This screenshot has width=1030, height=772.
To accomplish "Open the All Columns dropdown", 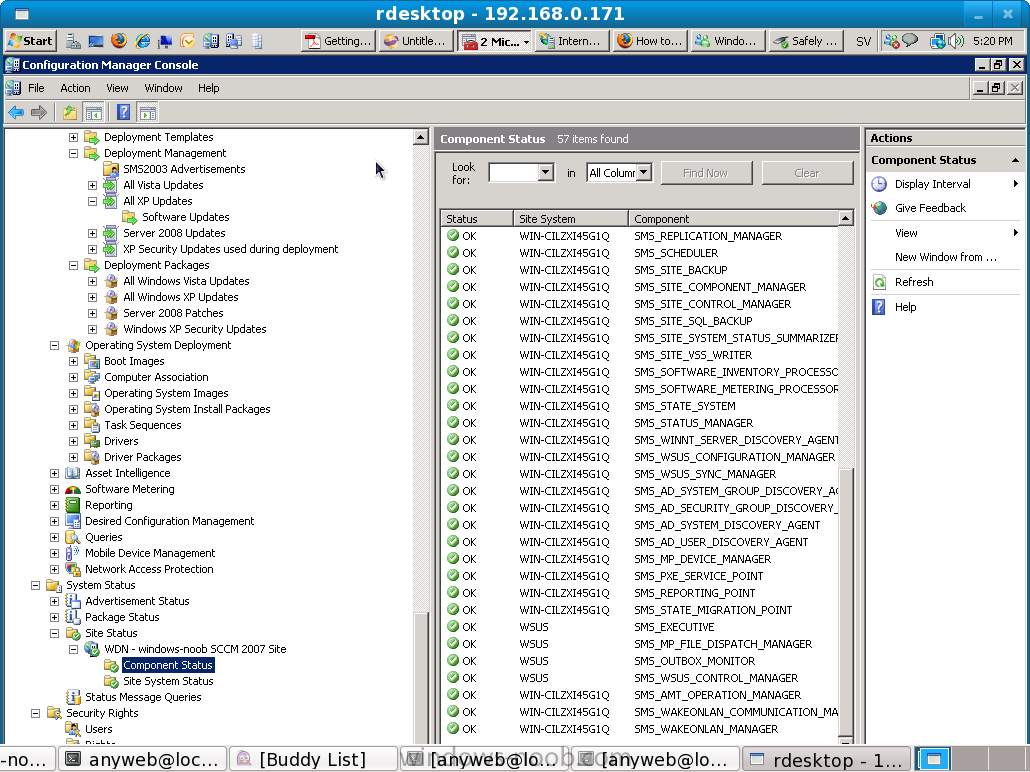I will pyautogui.click(x=644, y=173).
